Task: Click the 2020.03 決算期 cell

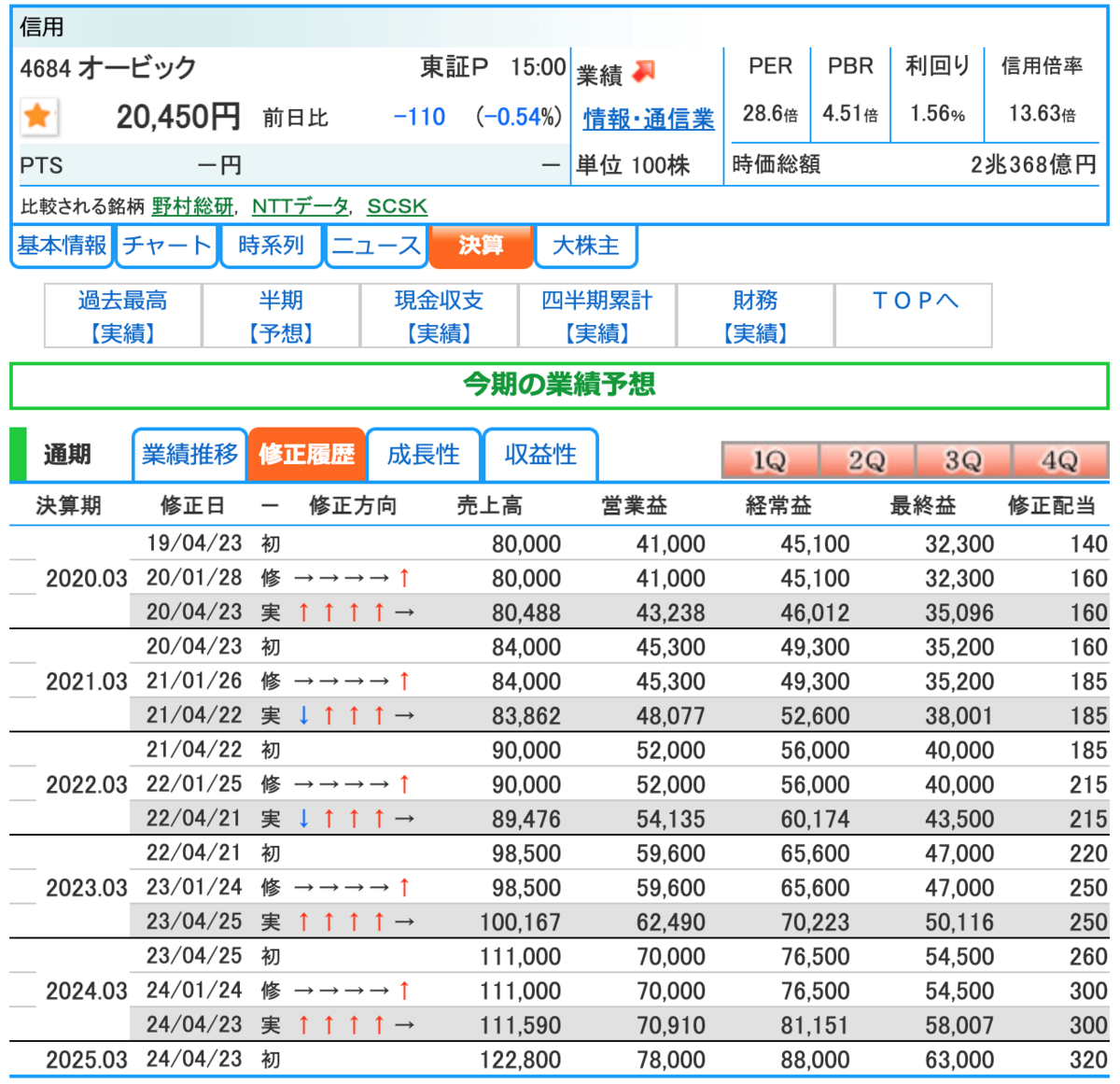Action: pyautogui.click(x=86, y=579)
